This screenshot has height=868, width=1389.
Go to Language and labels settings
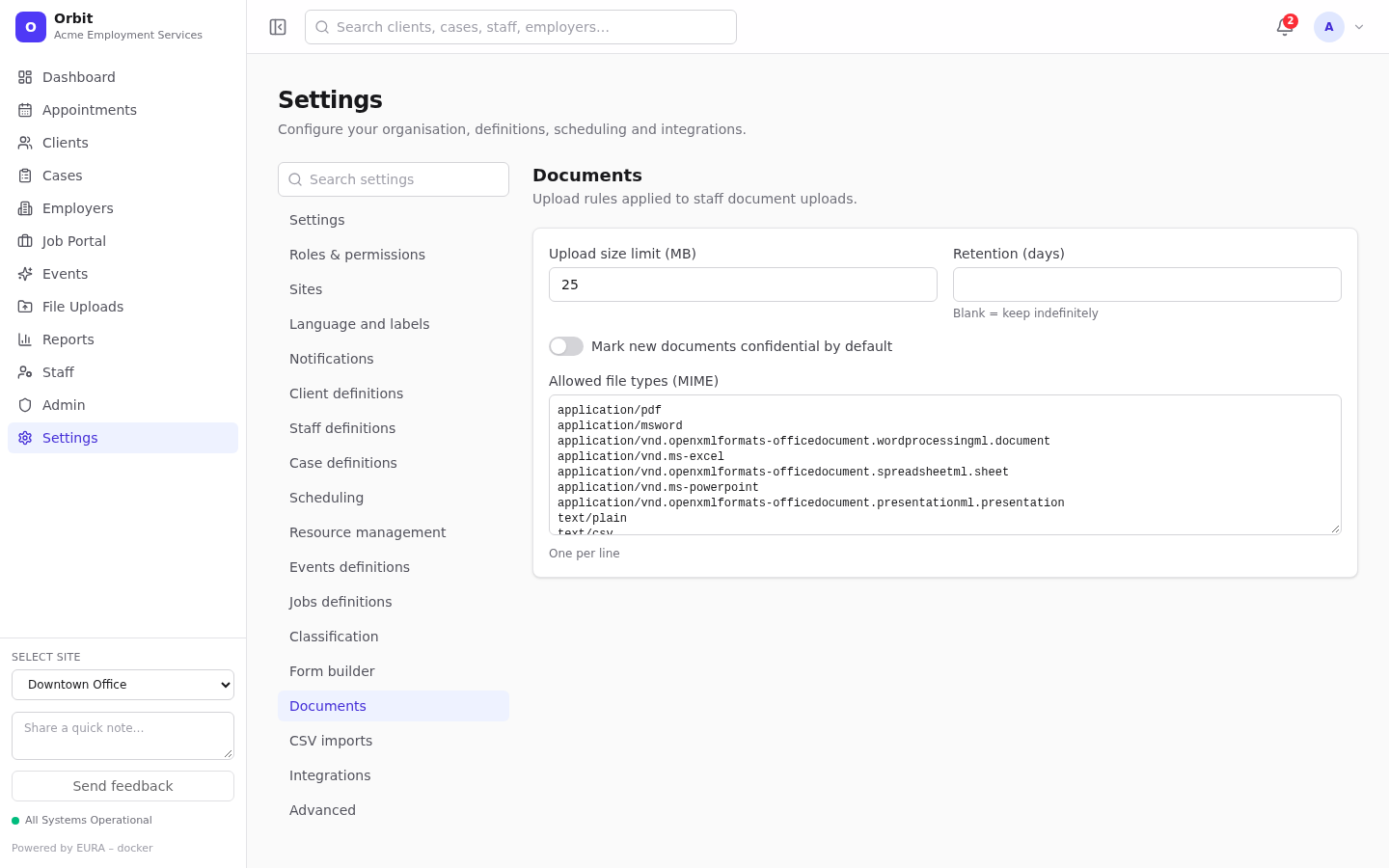point(394,324)
